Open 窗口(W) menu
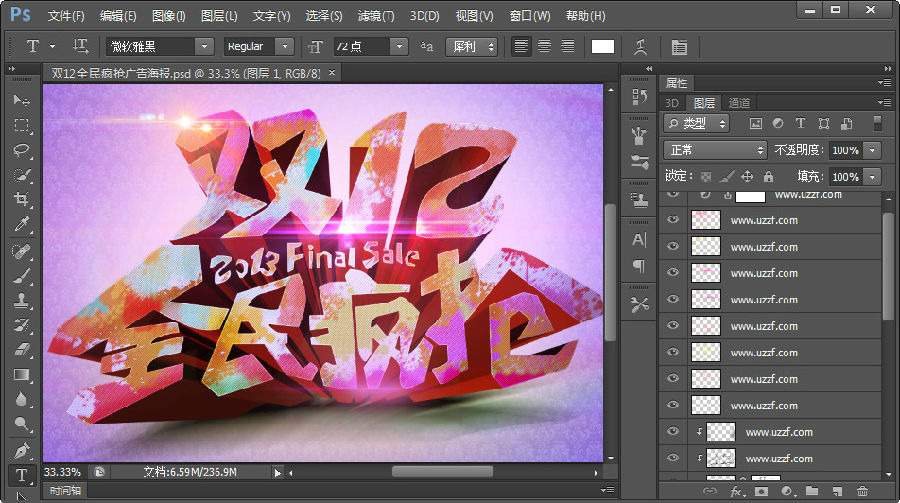Image resolution: width=900 pixels, height=503 pixels. coord(530,16)
